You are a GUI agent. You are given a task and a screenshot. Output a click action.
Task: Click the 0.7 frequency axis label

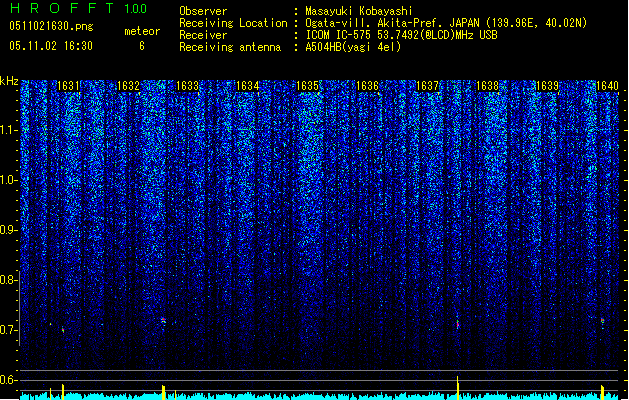8,330
